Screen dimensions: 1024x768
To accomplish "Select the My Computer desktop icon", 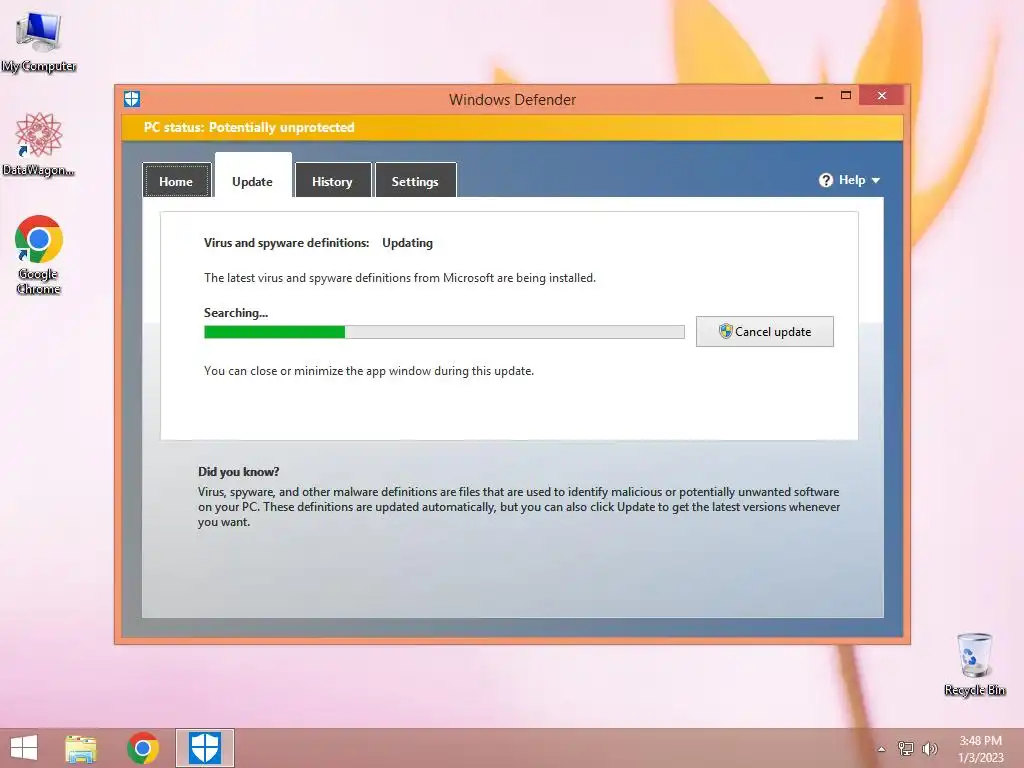I will (39, 42).
